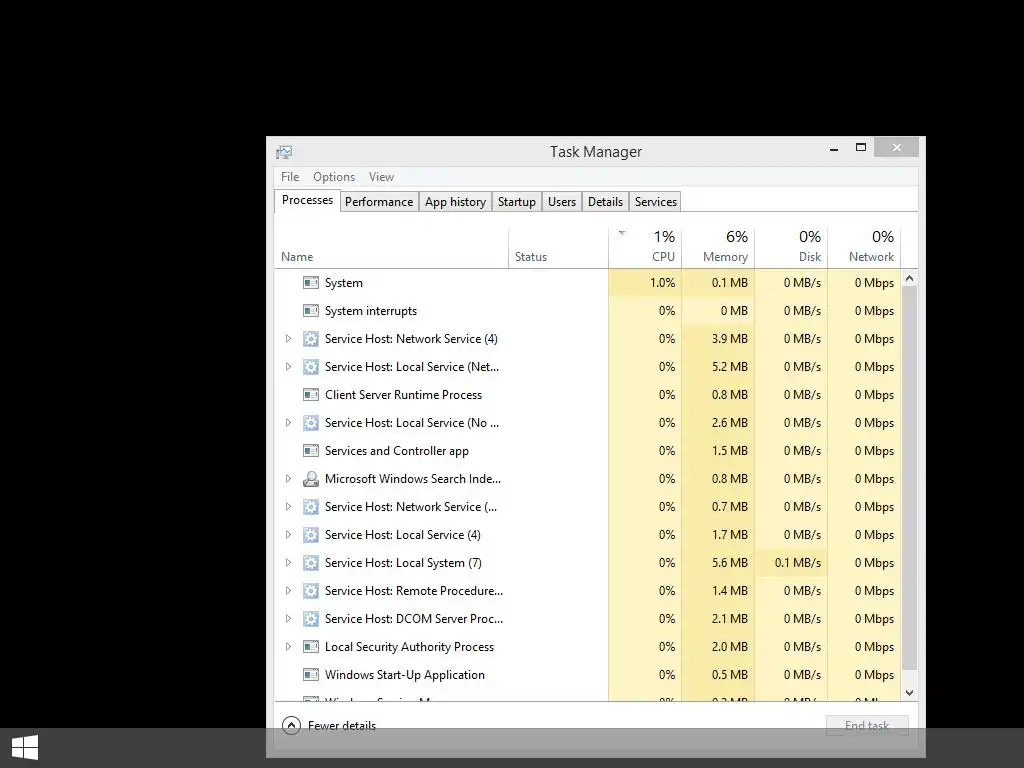Expand Service Host: Remote Procedure group

pyautogui.click(x=288, y=591)
